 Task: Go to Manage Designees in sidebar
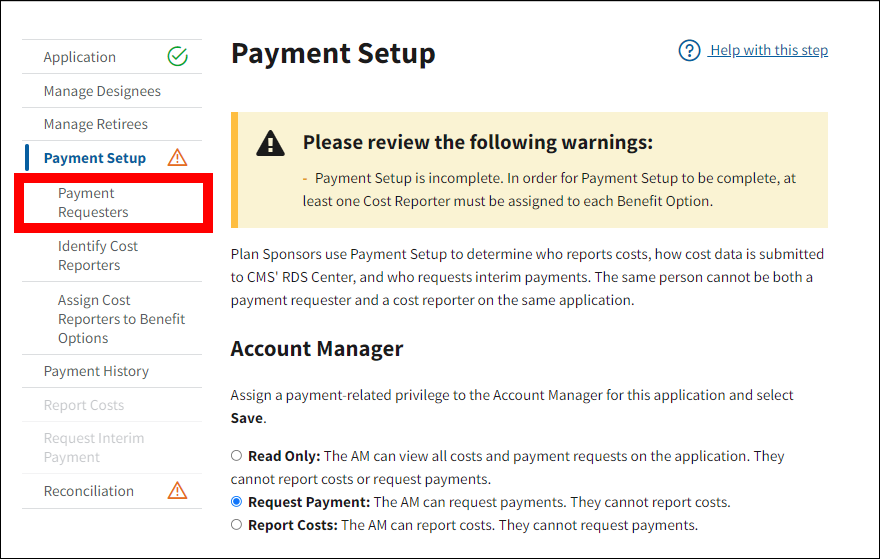(102, 91)
